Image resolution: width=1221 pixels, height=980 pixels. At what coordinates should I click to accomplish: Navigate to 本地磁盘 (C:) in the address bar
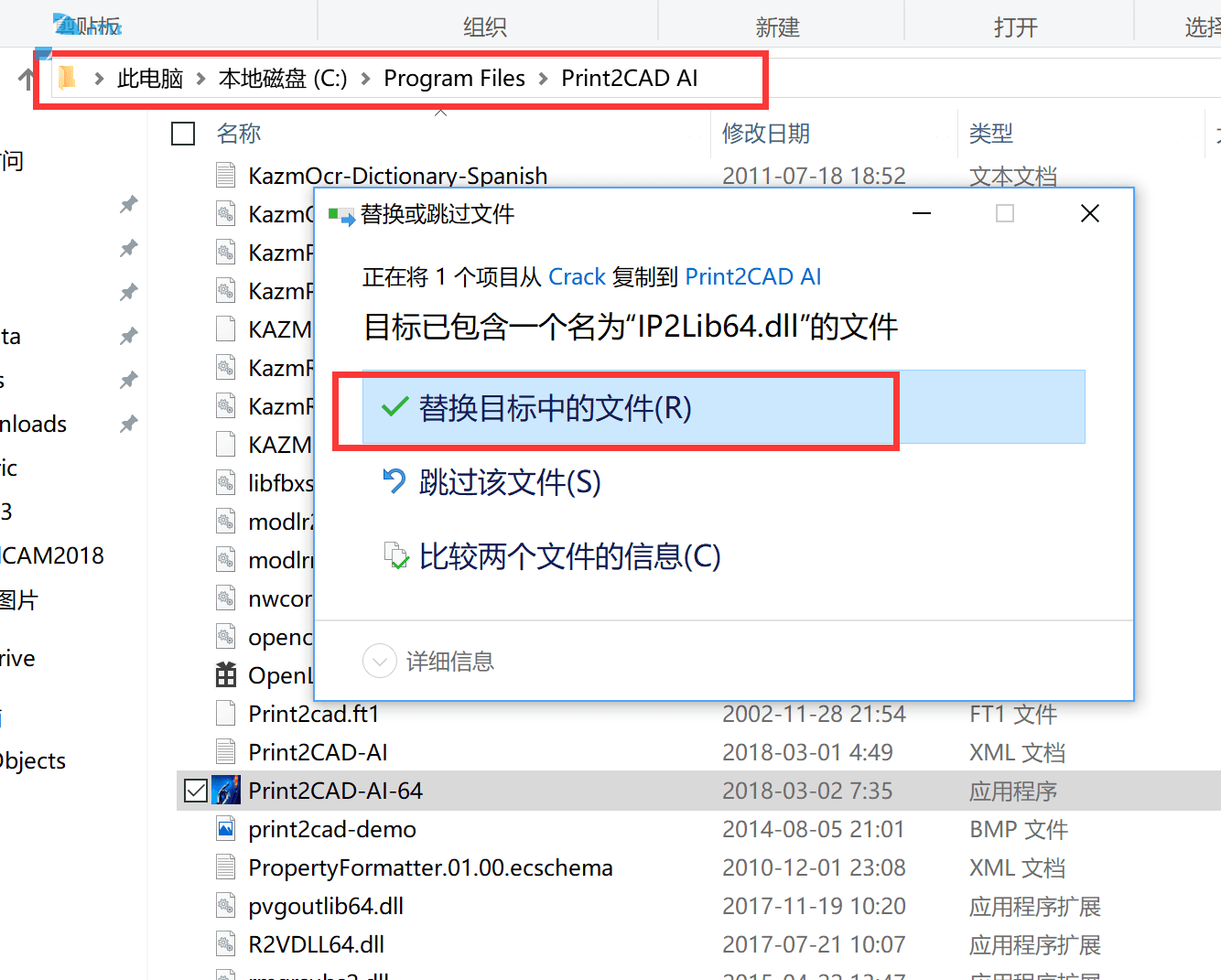(283, 79)
